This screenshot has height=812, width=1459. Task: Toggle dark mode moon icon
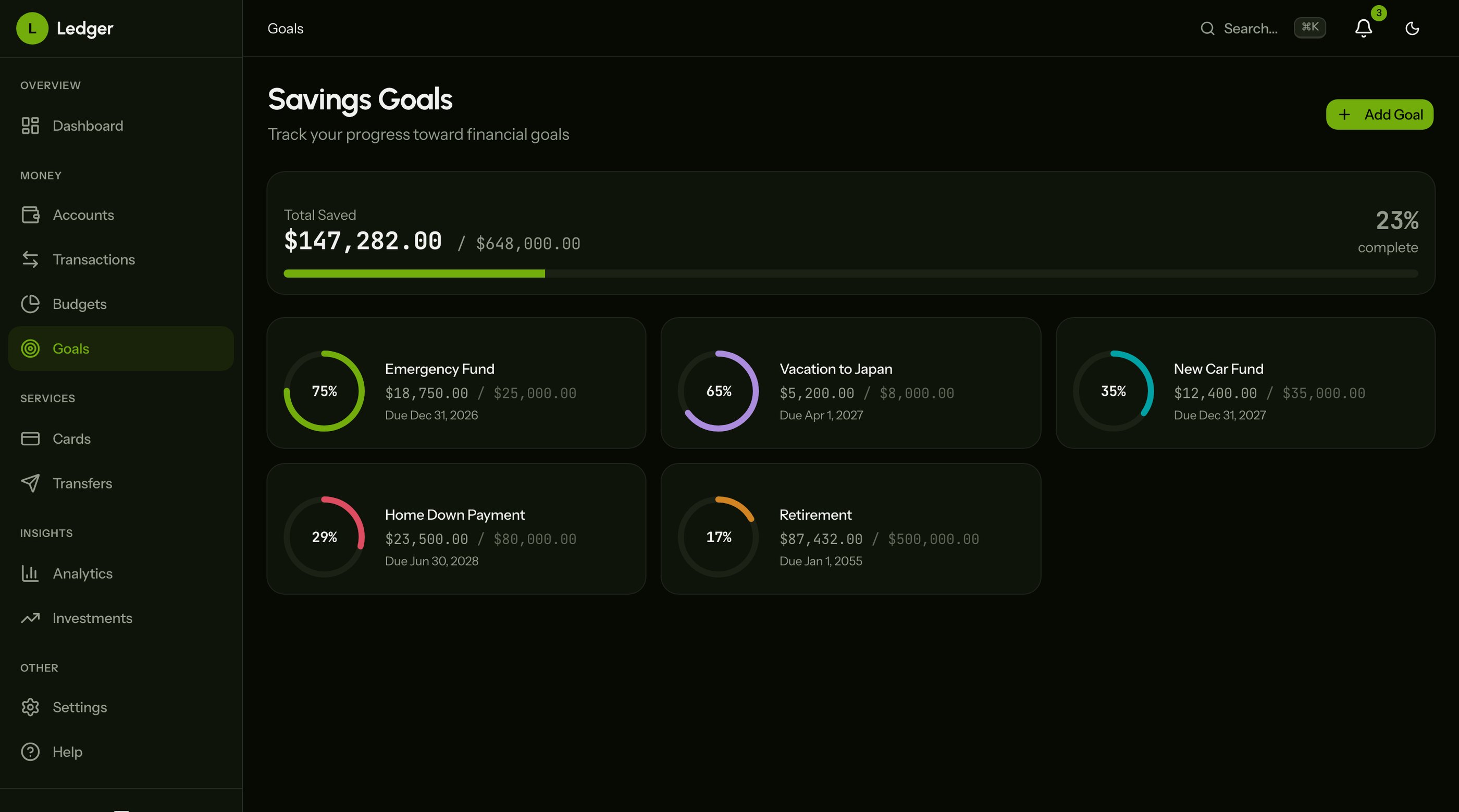[x=1412, y=28]
